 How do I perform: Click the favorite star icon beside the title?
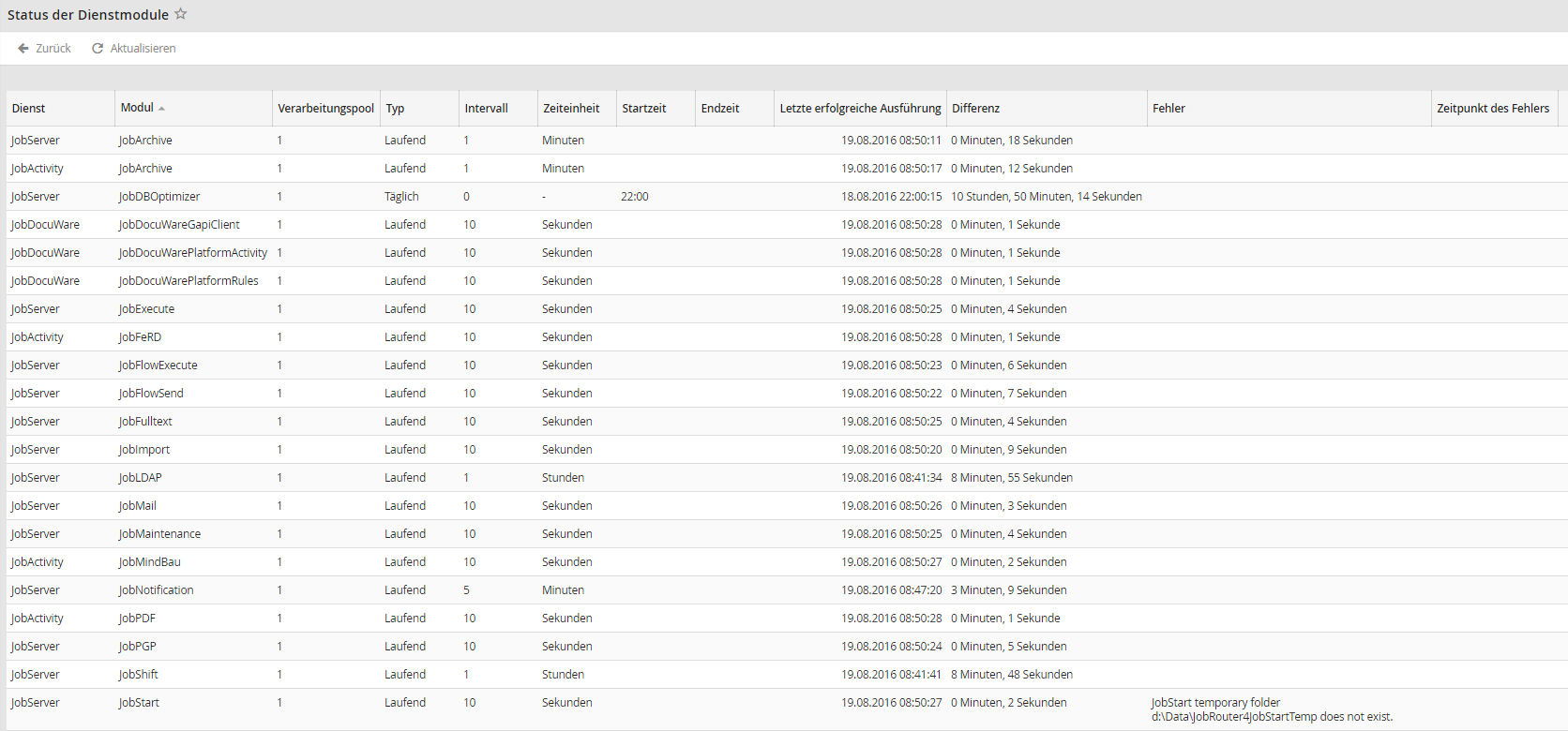(x=181, y=14)
